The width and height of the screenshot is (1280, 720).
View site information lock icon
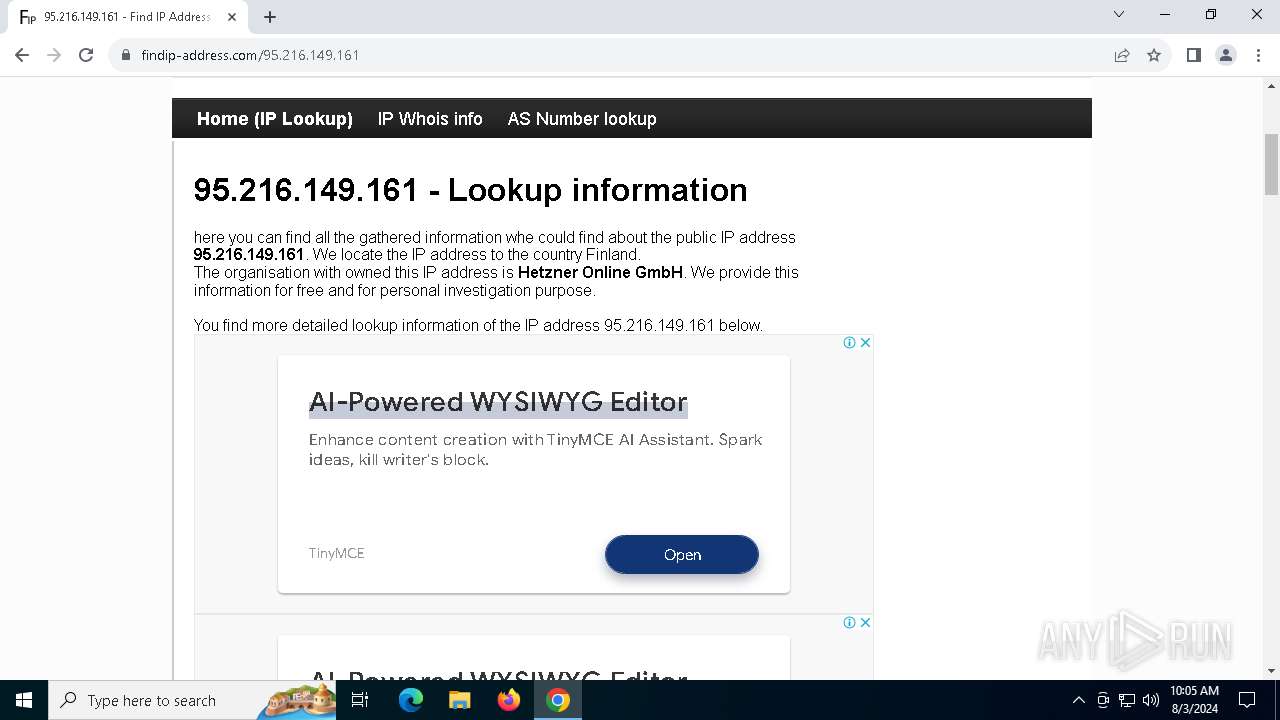point(126,55)
